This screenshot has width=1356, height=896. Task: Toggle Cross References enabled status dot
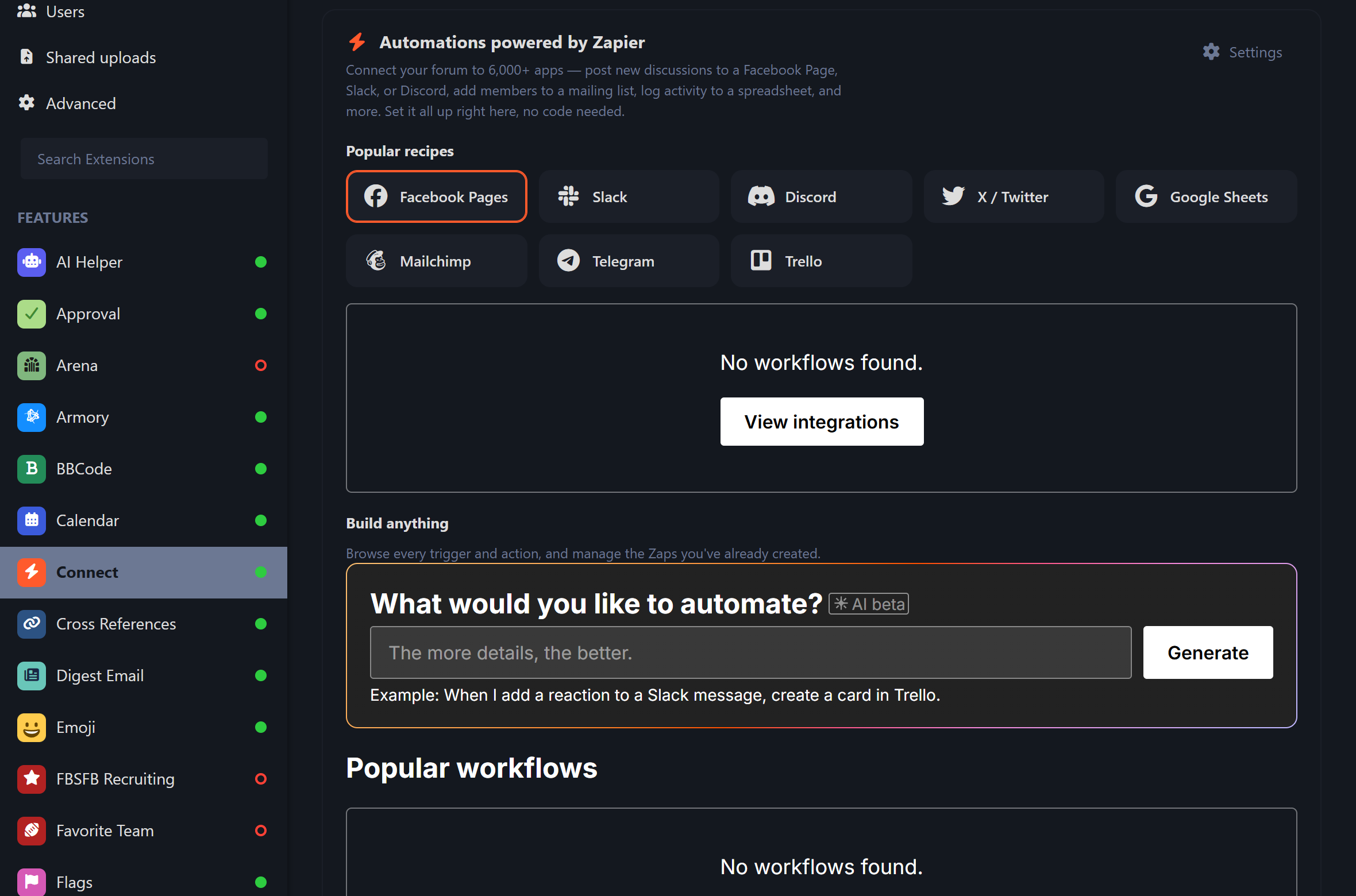point(261,624)
